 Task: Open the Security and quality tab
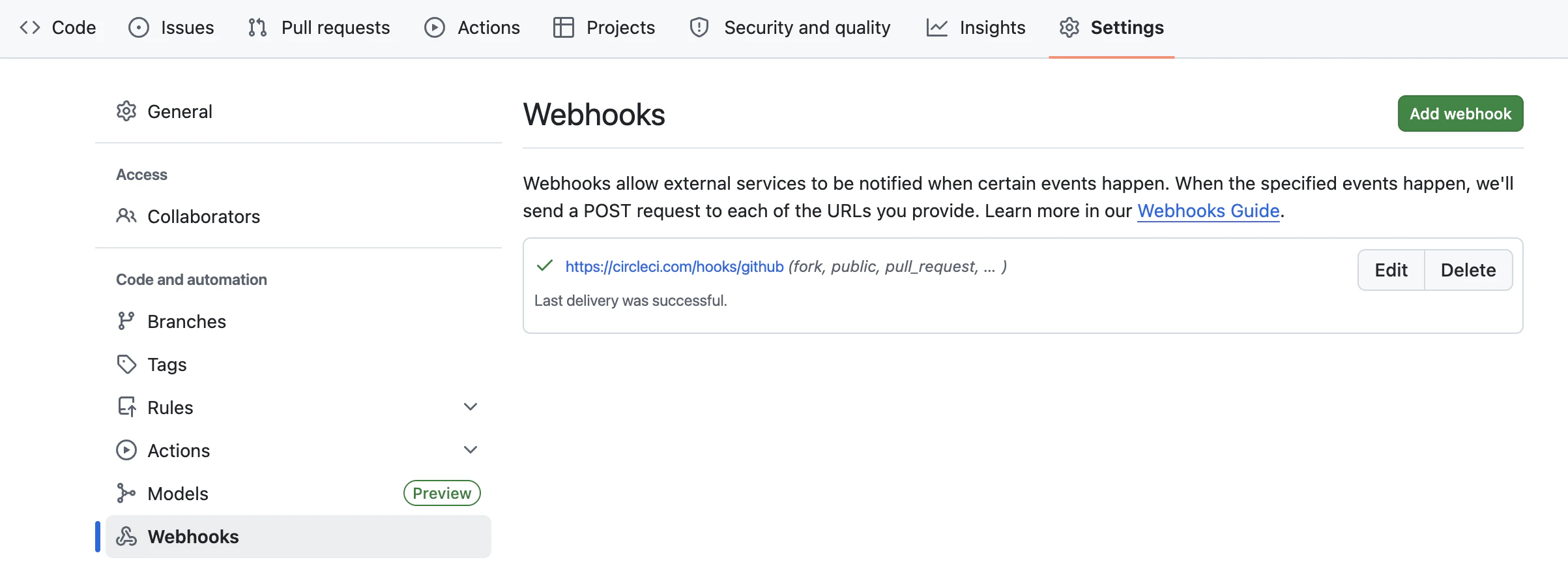click(x=807, y=27)
